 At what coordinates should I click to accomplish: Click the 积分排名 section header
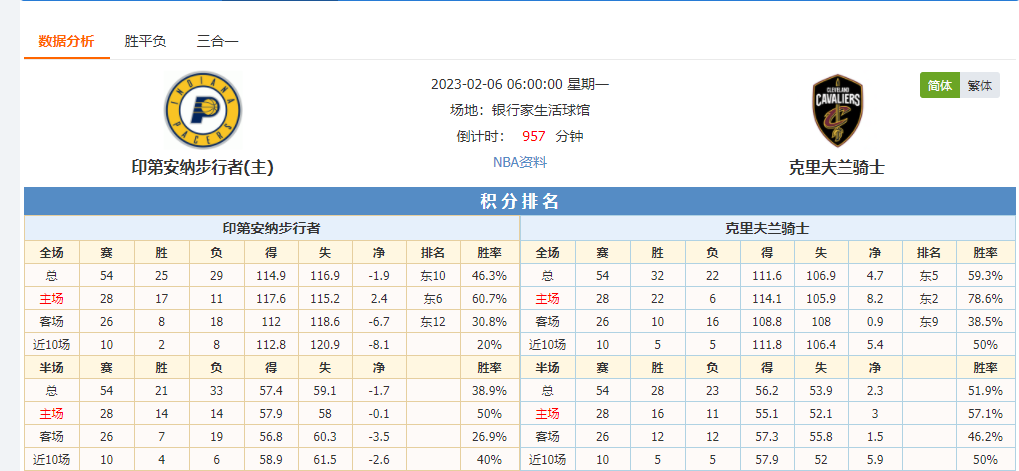(520, 201)
